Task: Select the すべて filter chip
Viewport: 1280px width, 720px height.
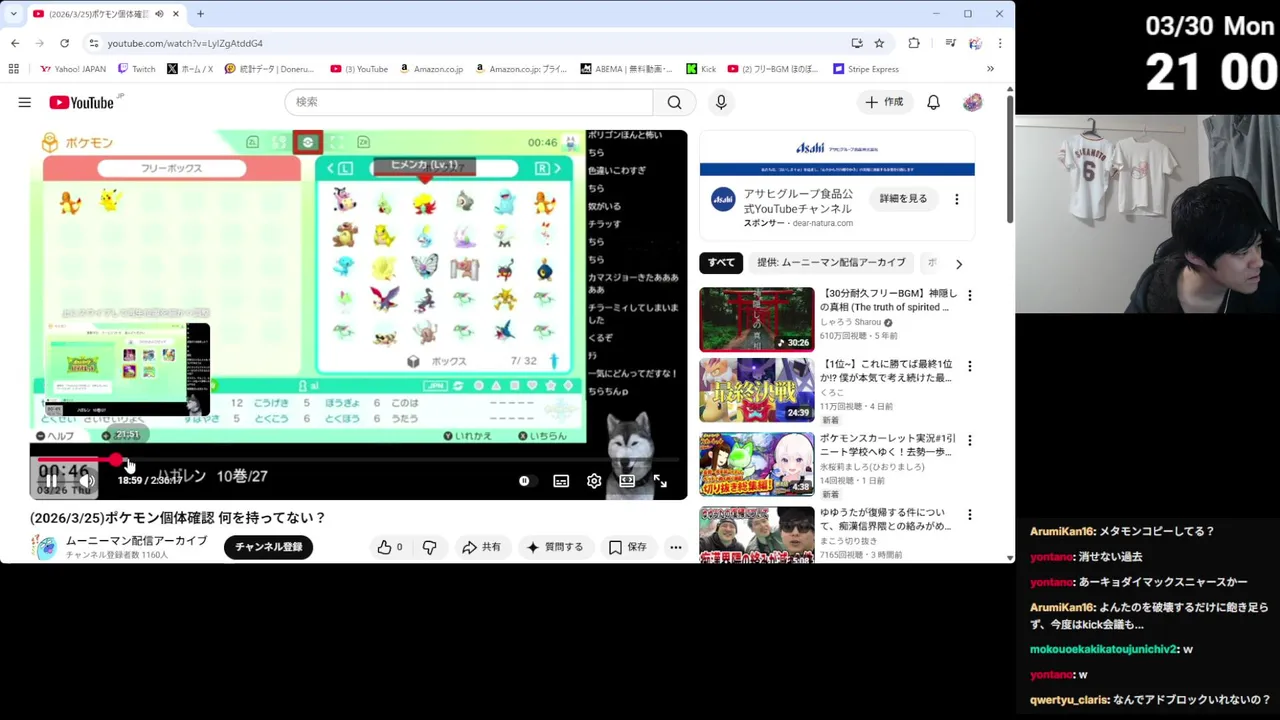Action: coord(721,263)
